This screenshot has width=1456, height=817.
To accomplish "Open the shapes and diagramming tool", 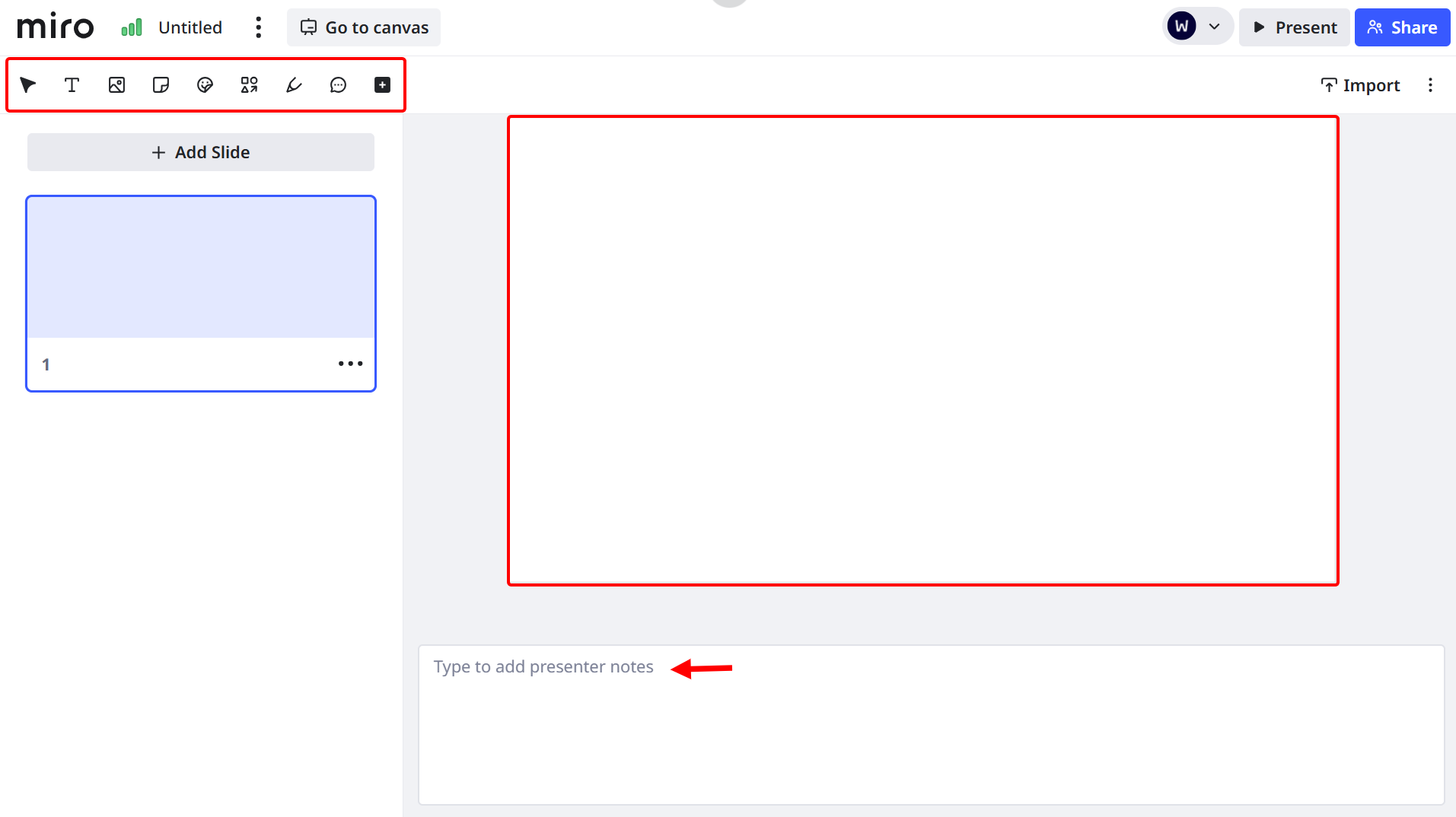I will tap(249, 84).
